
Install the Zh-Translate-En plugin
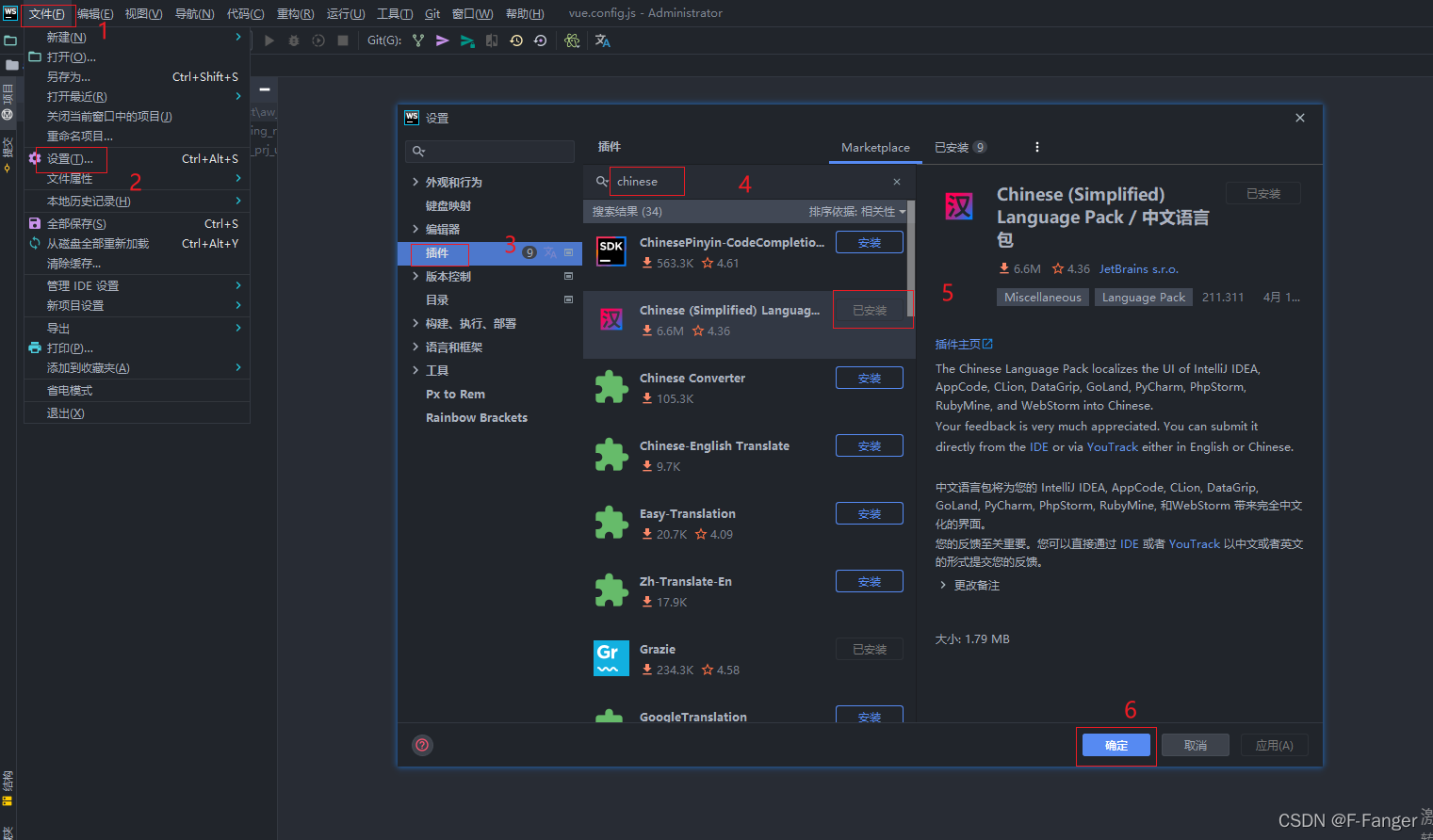[870, 581]
